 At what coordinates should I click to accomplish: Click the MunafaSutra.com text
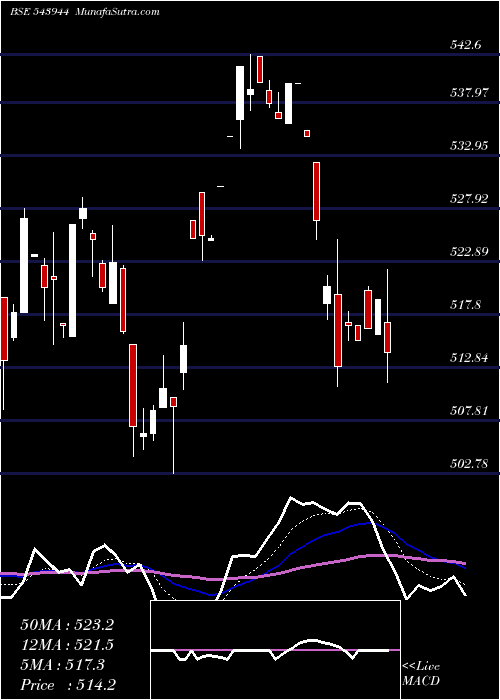117,12
